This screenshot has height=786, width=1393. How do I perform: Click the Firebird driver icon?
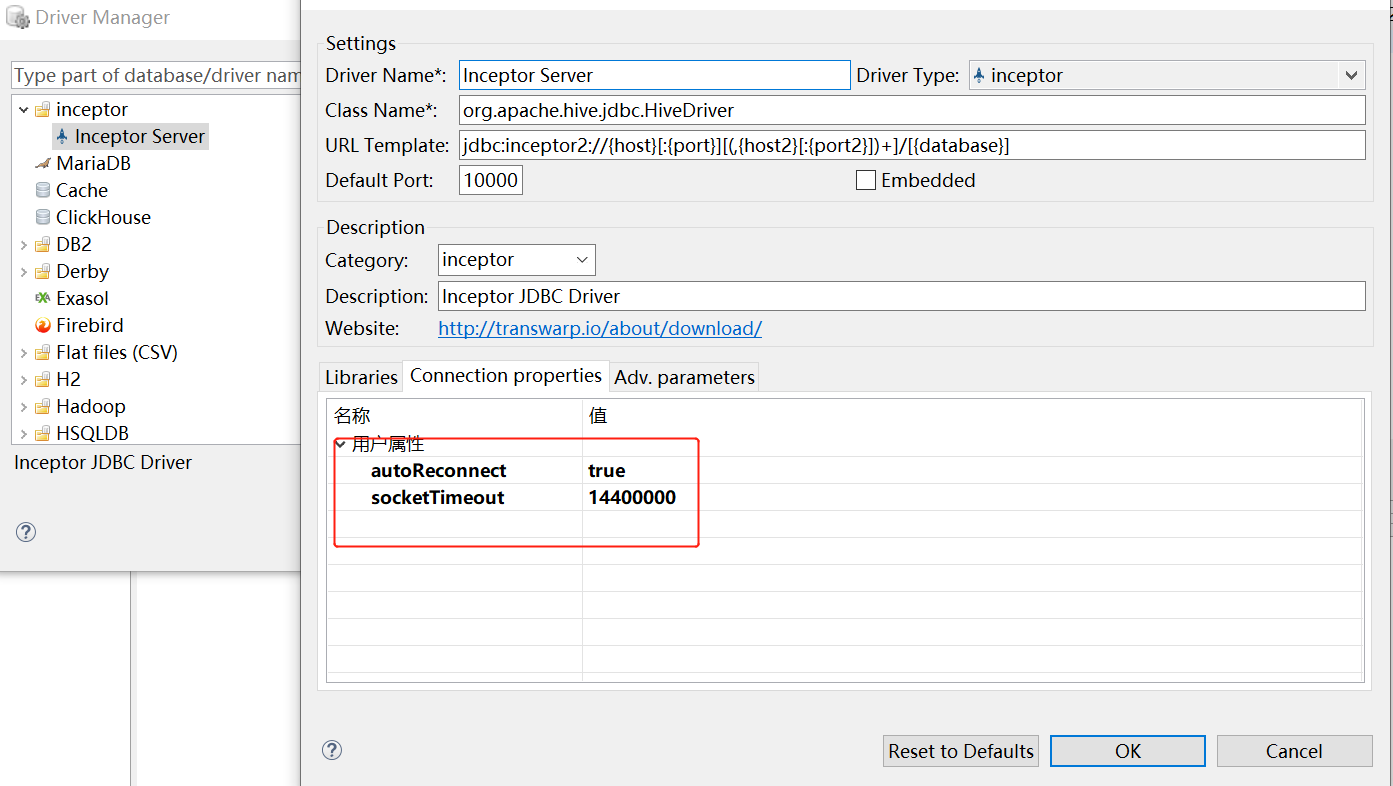pyautogui.click(x=42, y=326)
